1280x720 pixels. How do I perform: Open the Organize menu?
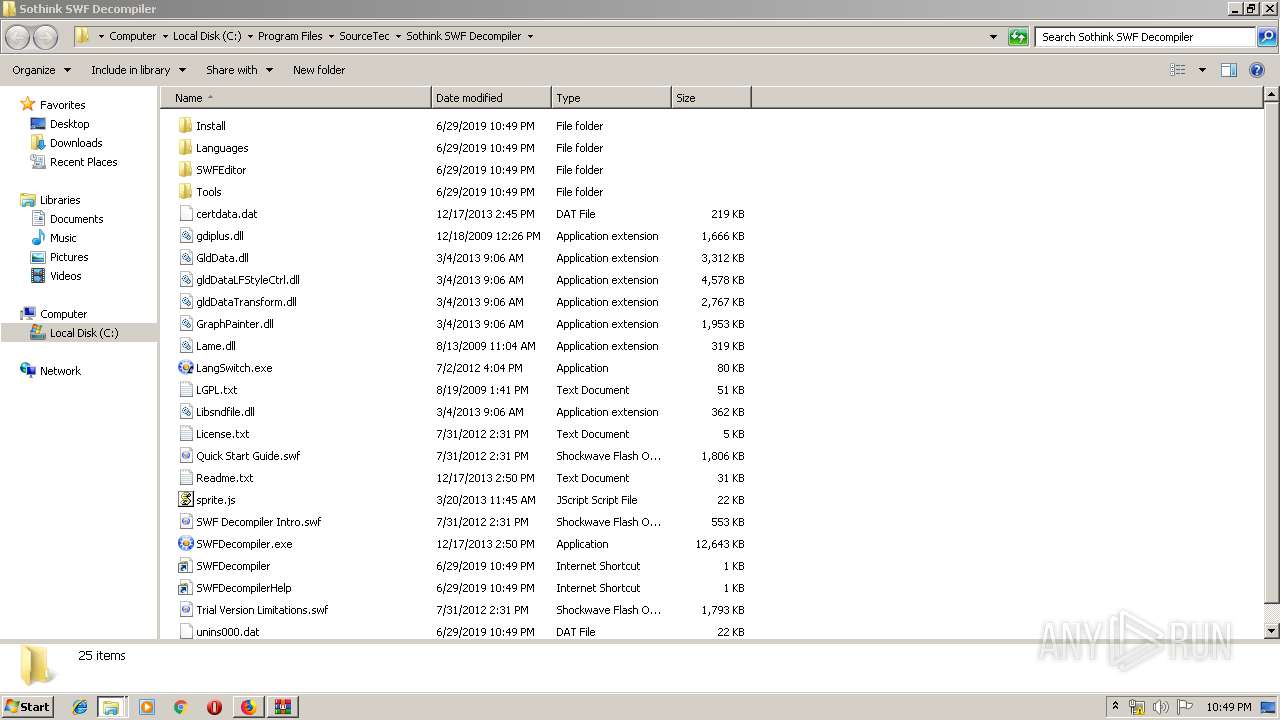[x=41, y=70]
